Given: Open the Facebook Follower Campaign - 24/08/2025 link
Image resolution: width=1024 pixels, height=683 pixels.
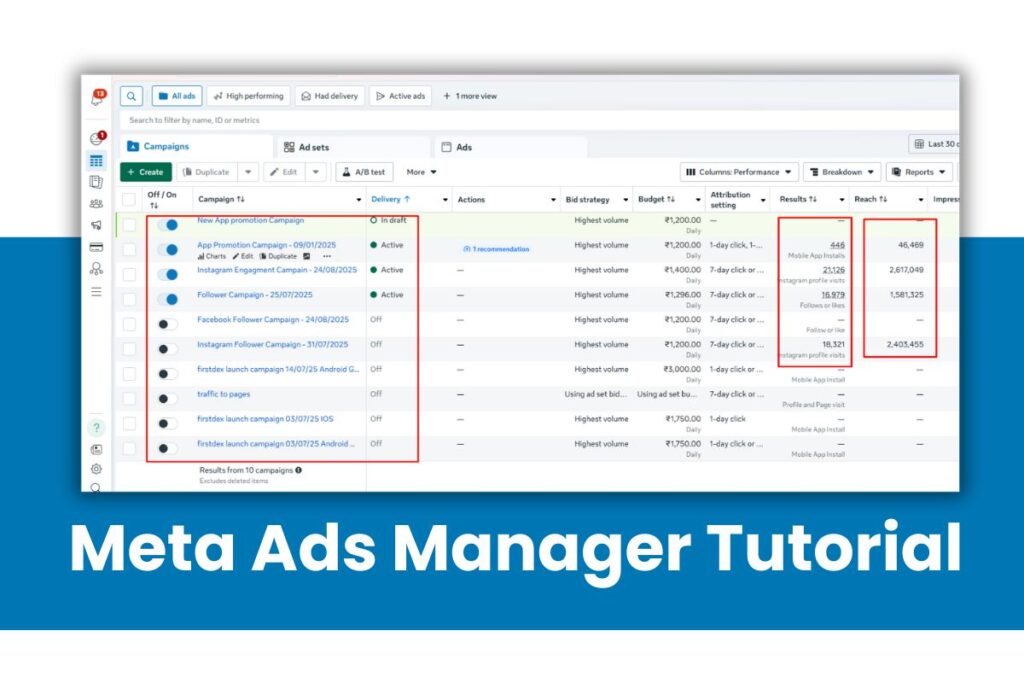Looking at the screenshot, I should pyautogui.click(x=272, y=319).
